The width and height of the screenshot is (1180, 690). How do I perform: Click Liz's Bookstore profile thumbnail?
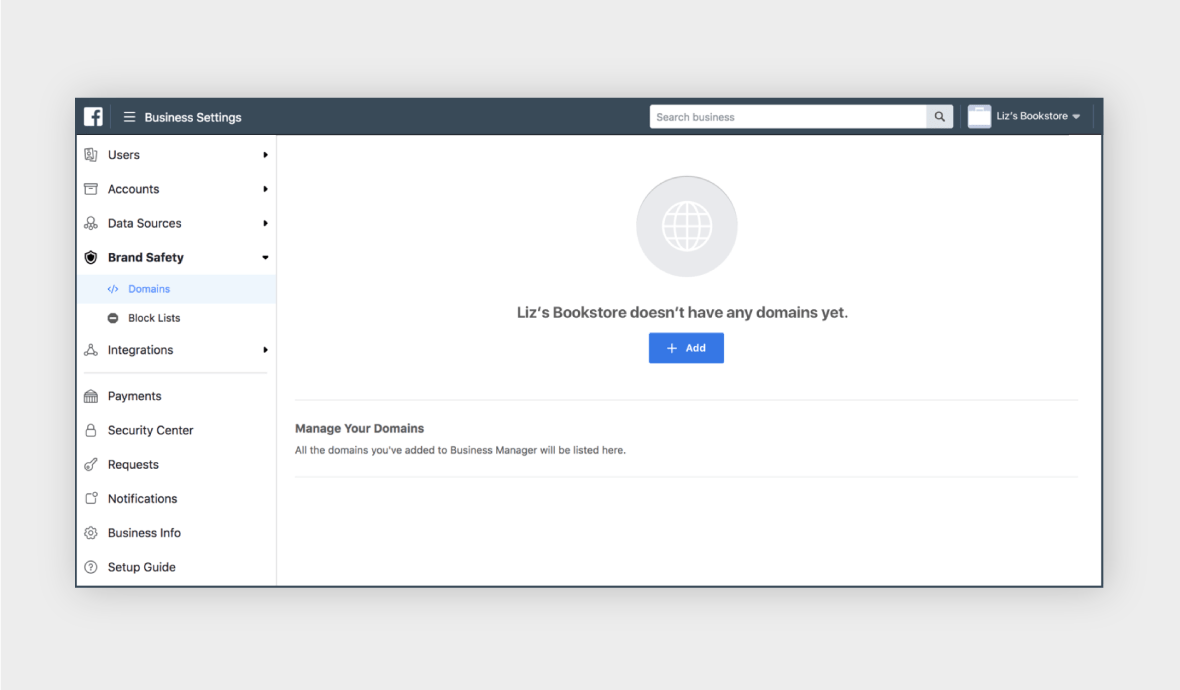979,117
